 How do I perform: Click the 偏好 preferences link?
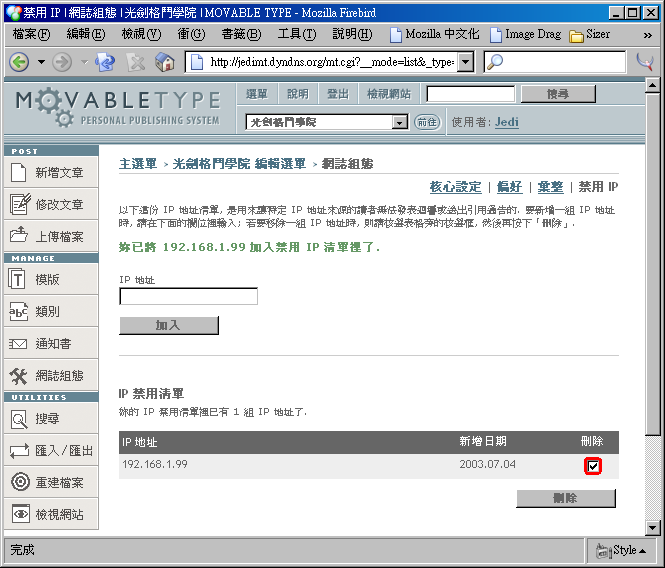coord(510,187)
